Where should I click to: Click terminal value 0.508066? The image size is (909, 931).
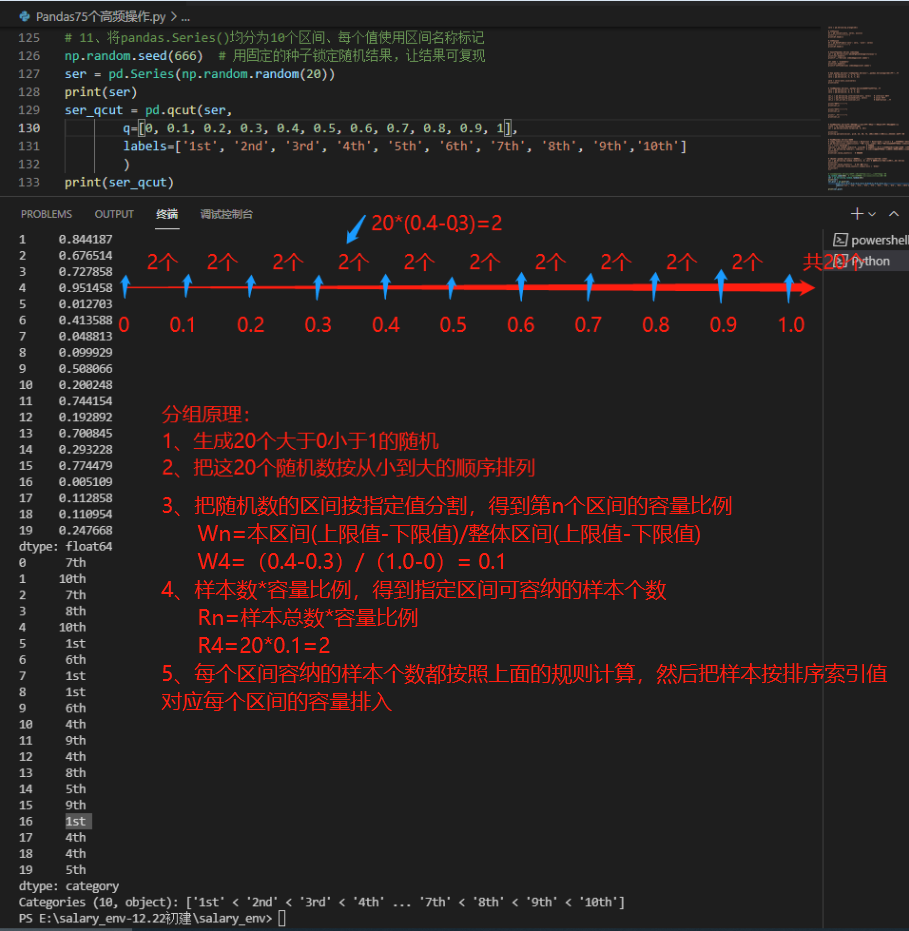coord(85,369)
